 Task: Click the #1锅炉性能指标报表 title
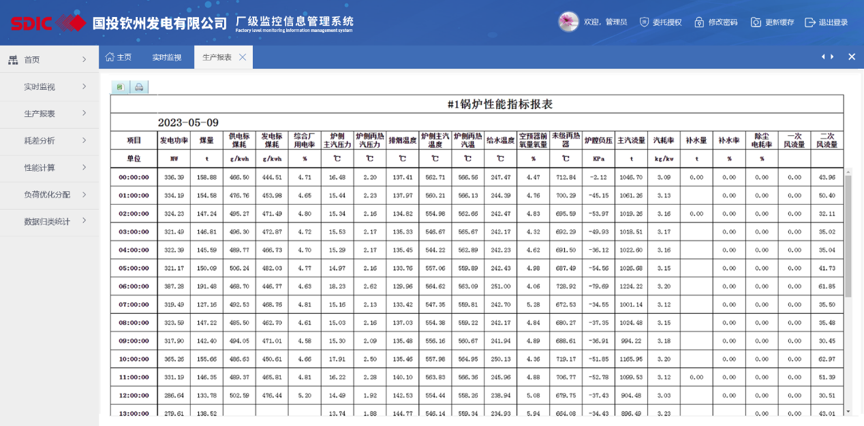[500, 104]
